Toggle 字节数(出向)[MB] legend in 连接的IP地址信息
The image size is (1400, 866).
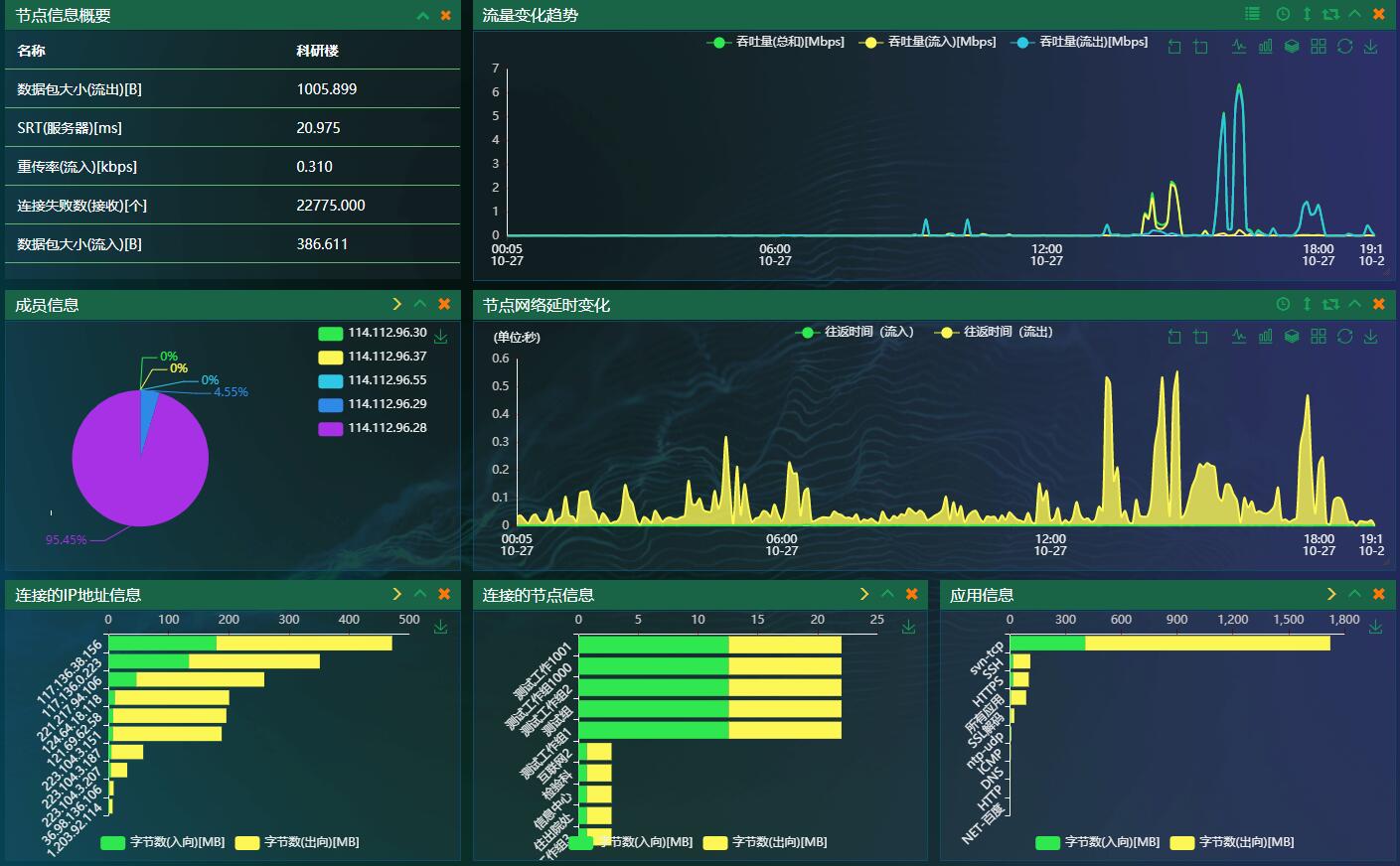(x=297, y=842)
